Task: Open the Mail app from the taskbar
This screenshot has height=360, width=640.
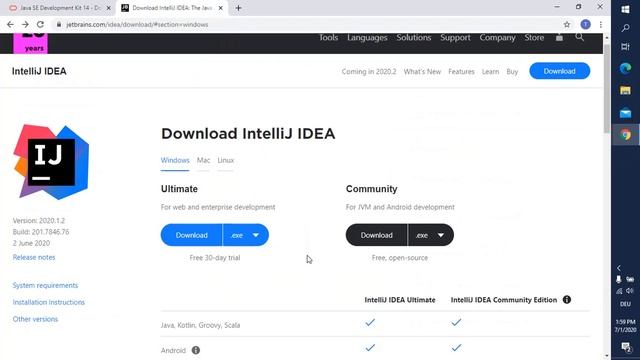Action: tap(625, 113)
